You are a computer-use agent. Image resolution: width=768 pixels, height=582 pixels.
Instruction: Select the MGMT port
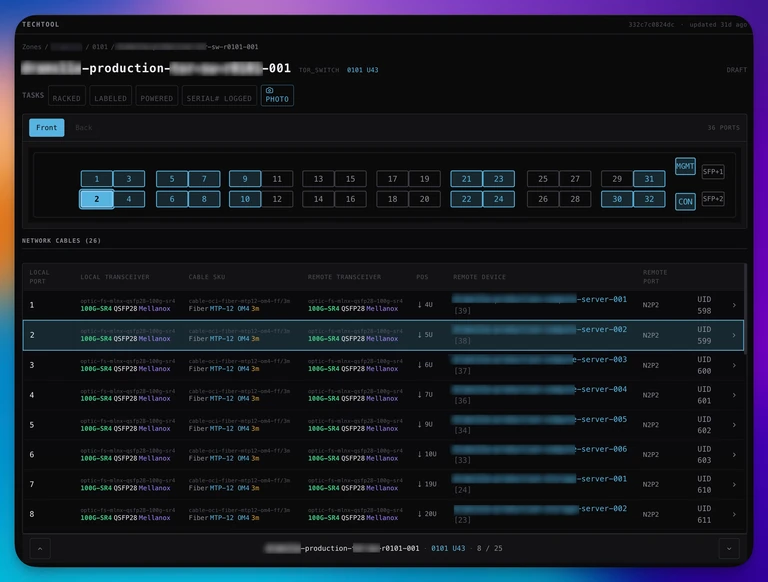click(x=685, y=166)
